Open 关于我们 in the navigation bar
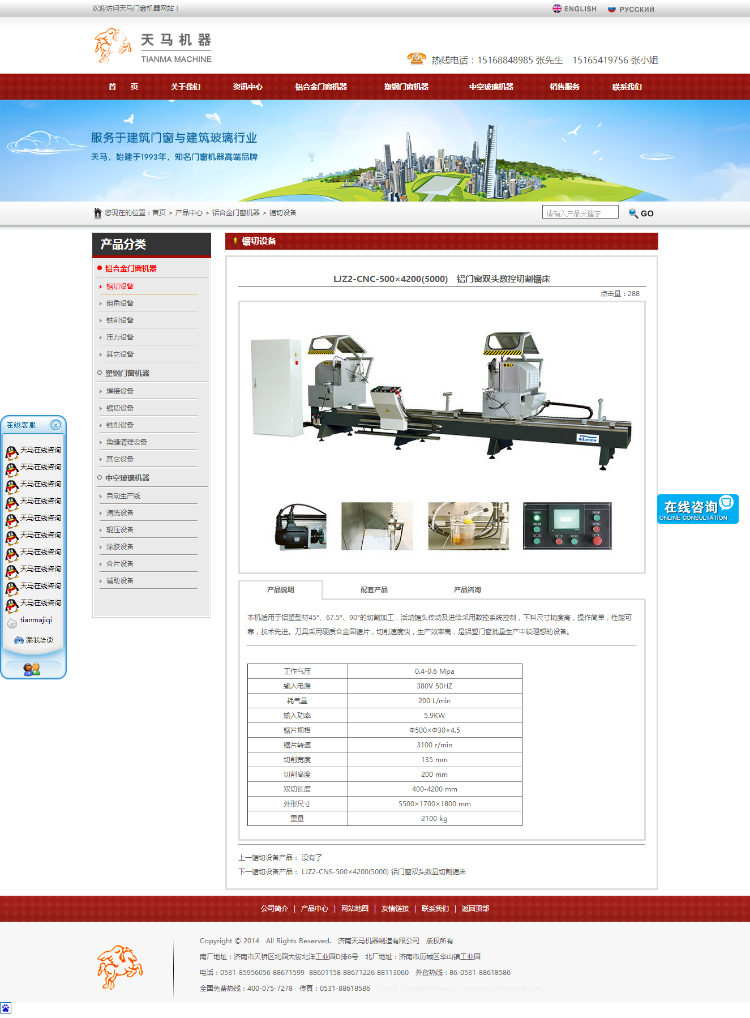Screen dimensions: 750x1018 [x=186, y=86]
